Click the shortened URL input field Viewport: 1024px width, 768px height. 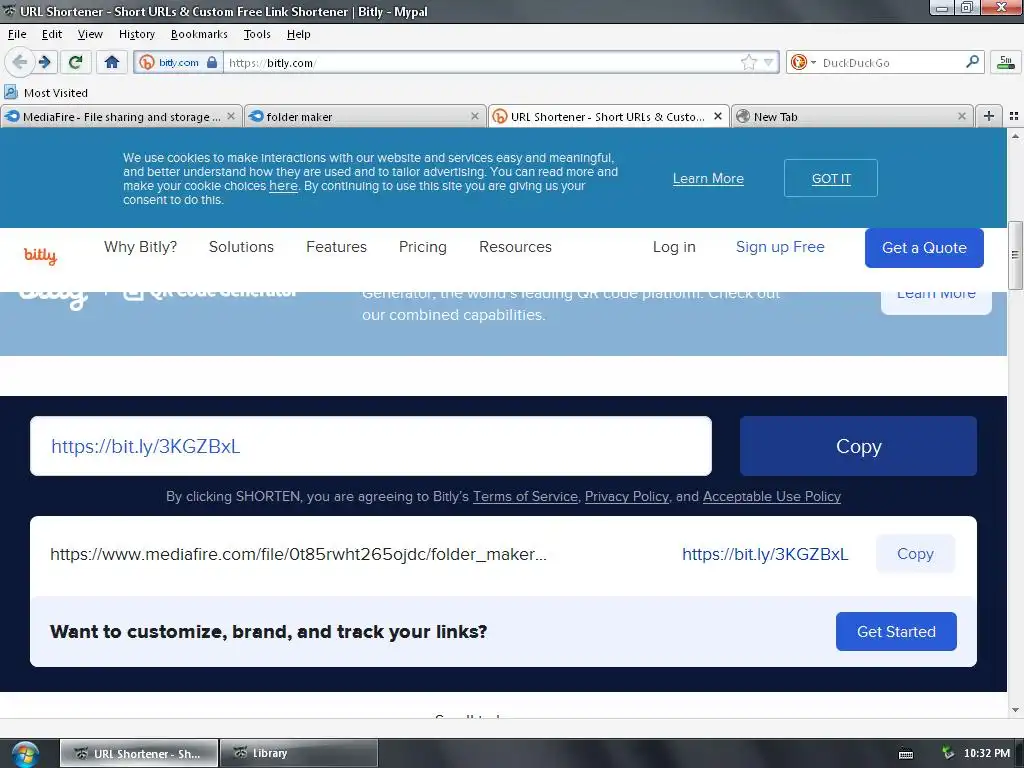[x=371, y=446]
